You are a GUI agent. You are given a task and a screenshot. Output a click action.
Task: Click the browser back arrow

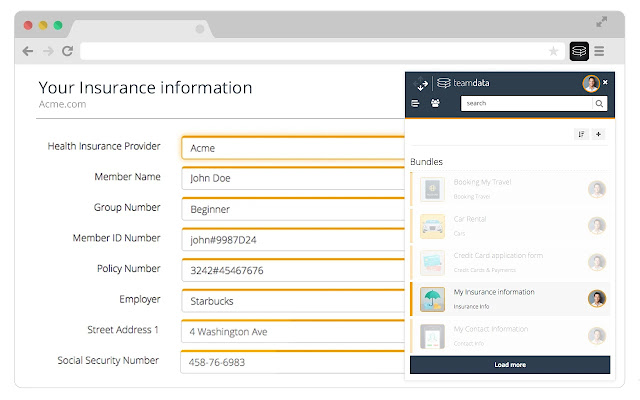pos(28,50)
